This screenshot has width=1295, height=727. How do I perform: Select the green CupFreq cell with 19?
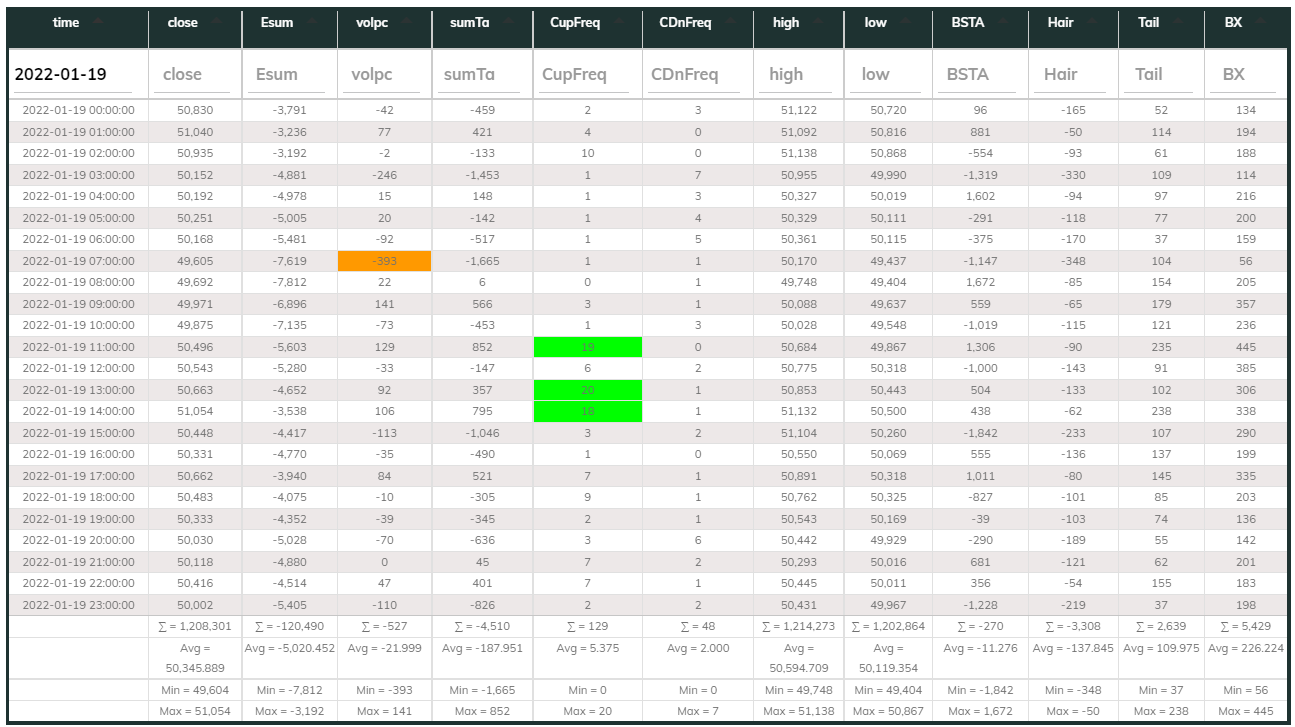coord(588,347)
